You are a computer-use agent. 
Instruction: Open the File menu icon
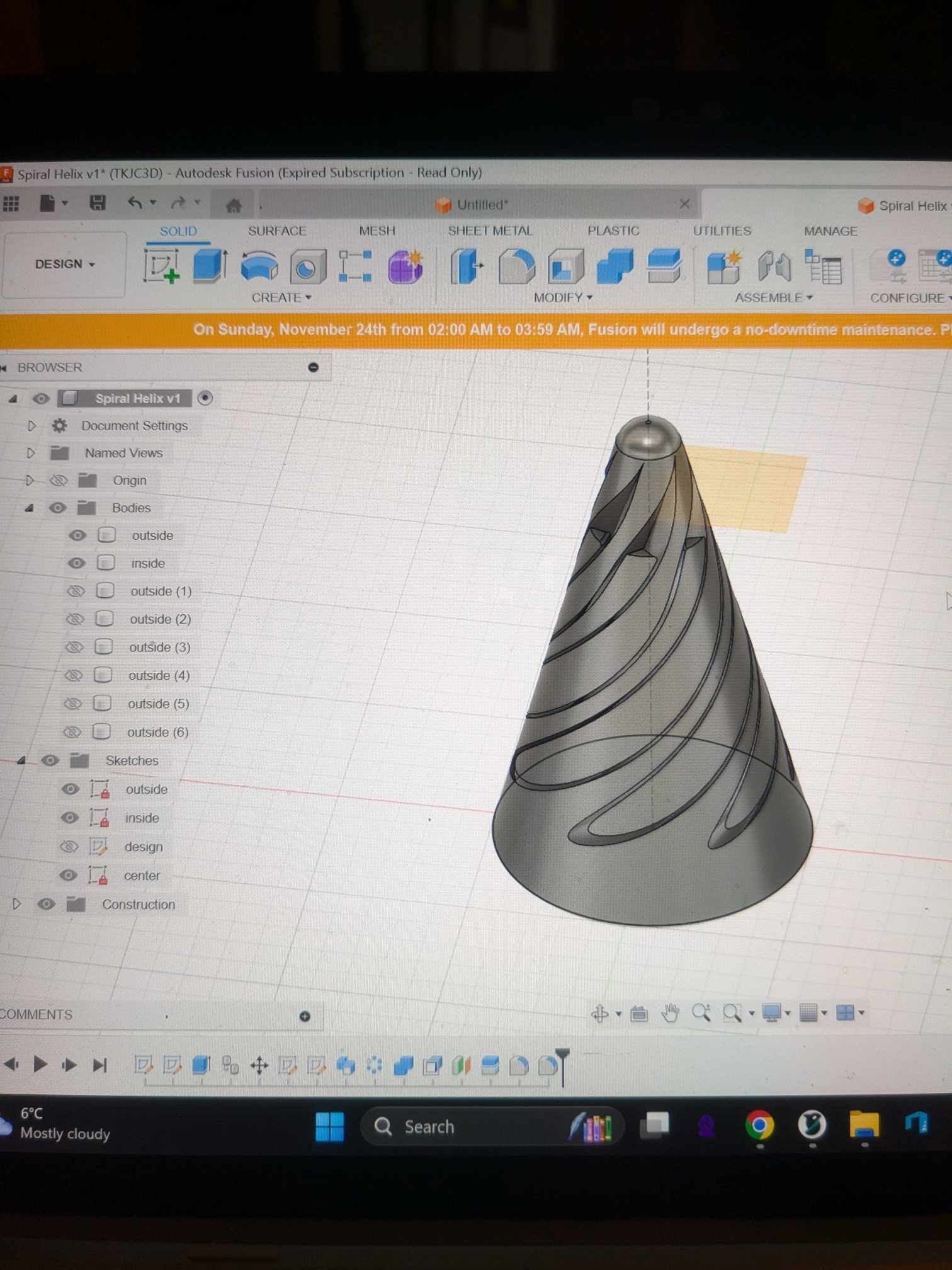point(48,203)
